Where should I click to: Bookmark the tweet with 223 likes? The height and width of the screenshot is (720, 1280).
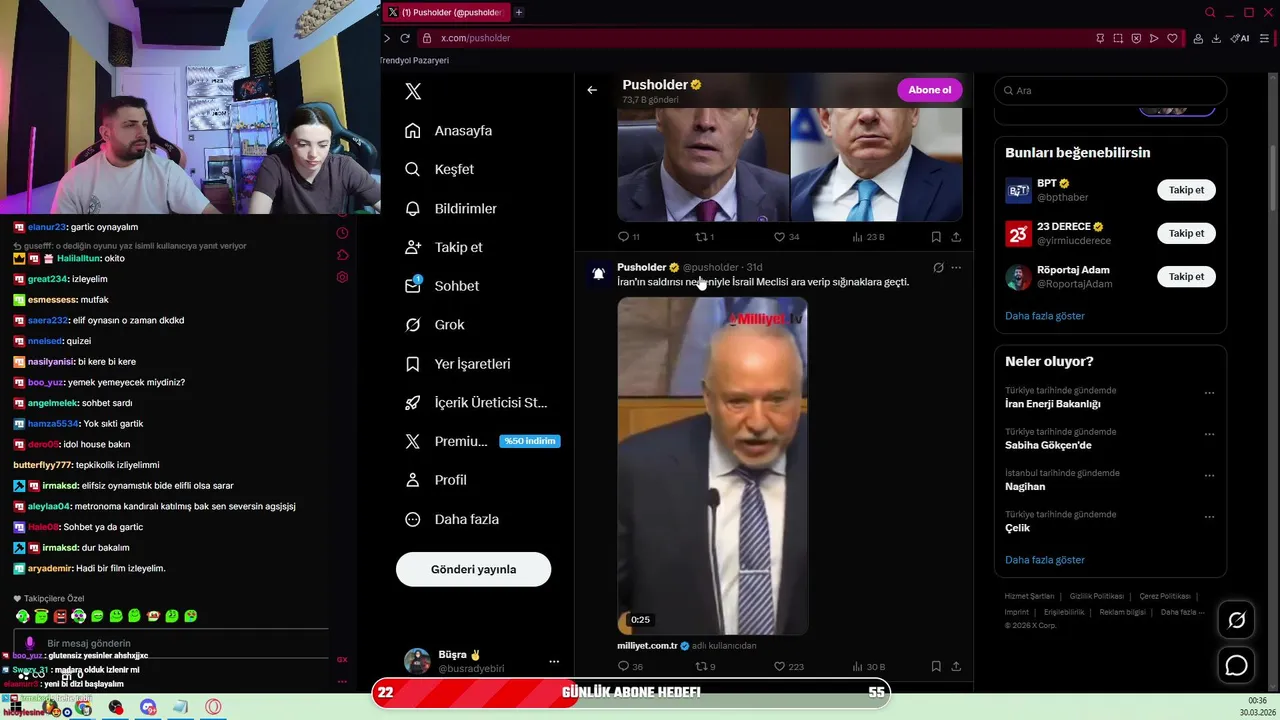tap(936, 666)
